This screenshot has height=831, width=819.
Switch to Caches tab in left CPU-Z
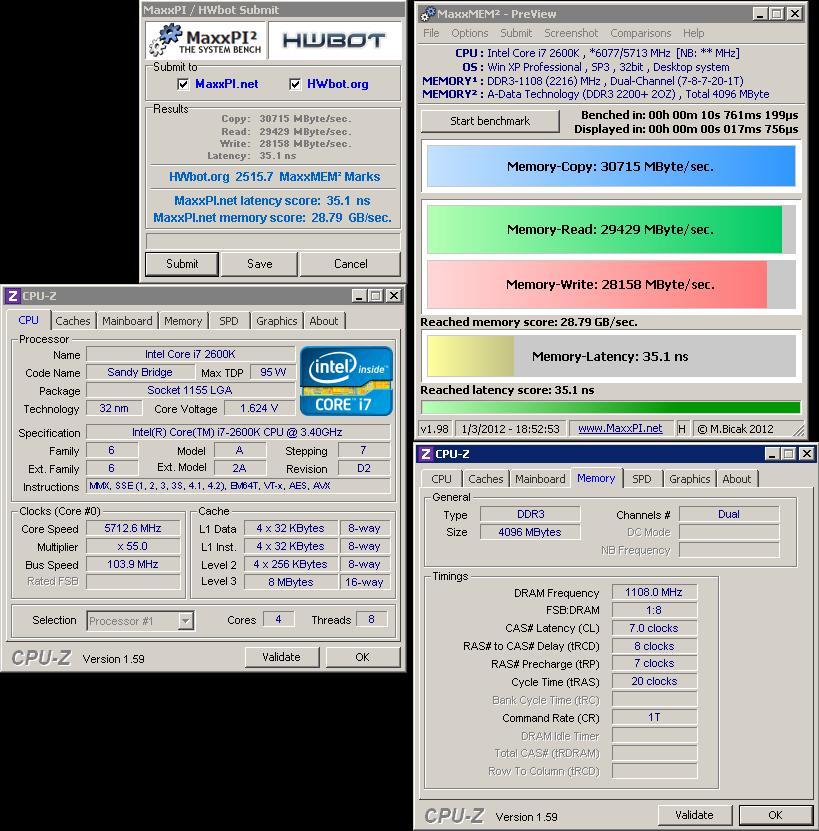coord(73,321)
